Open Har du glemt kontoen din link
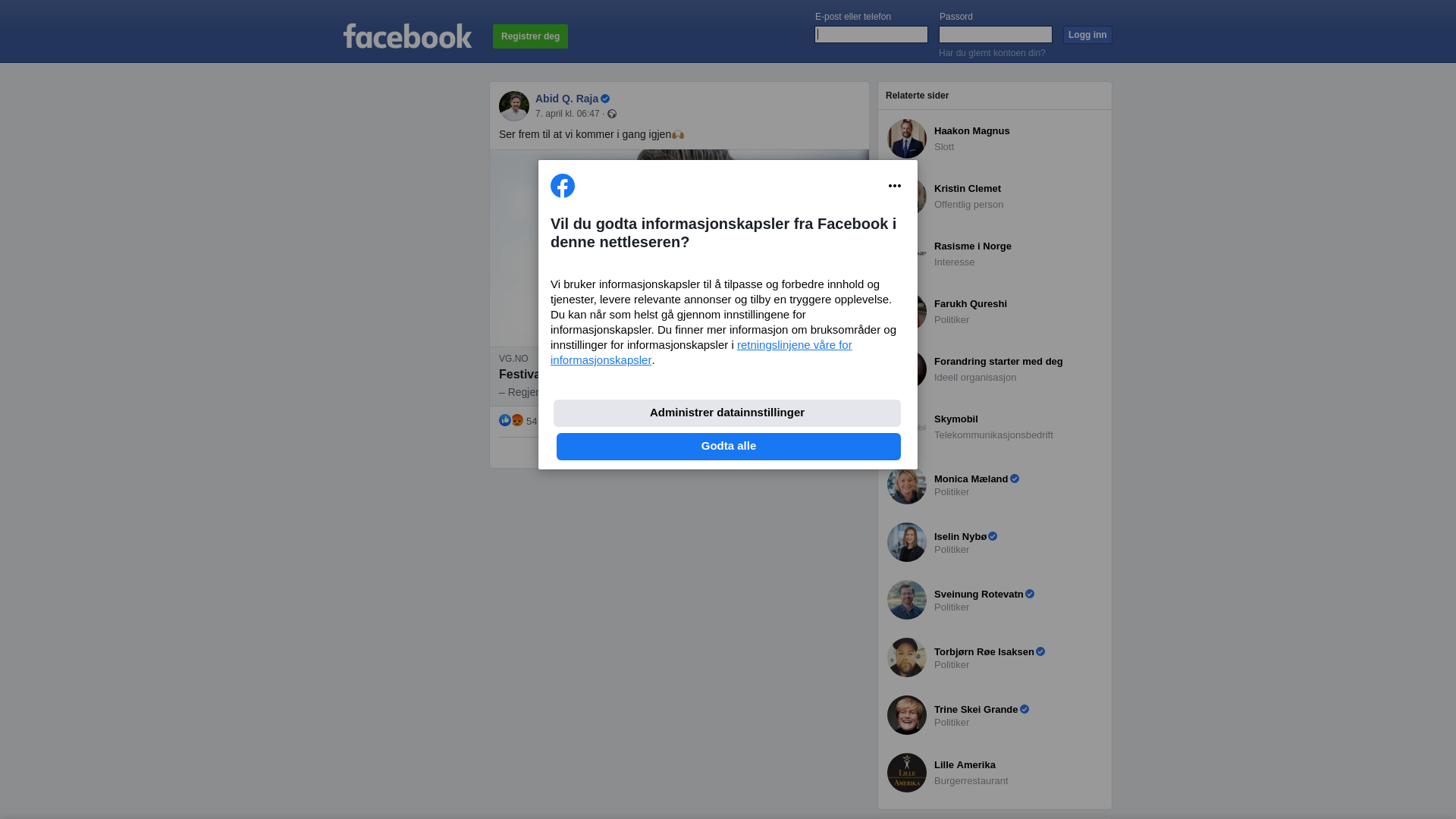The width and height of the screenshot is (1456, 819). pos(992,53)
